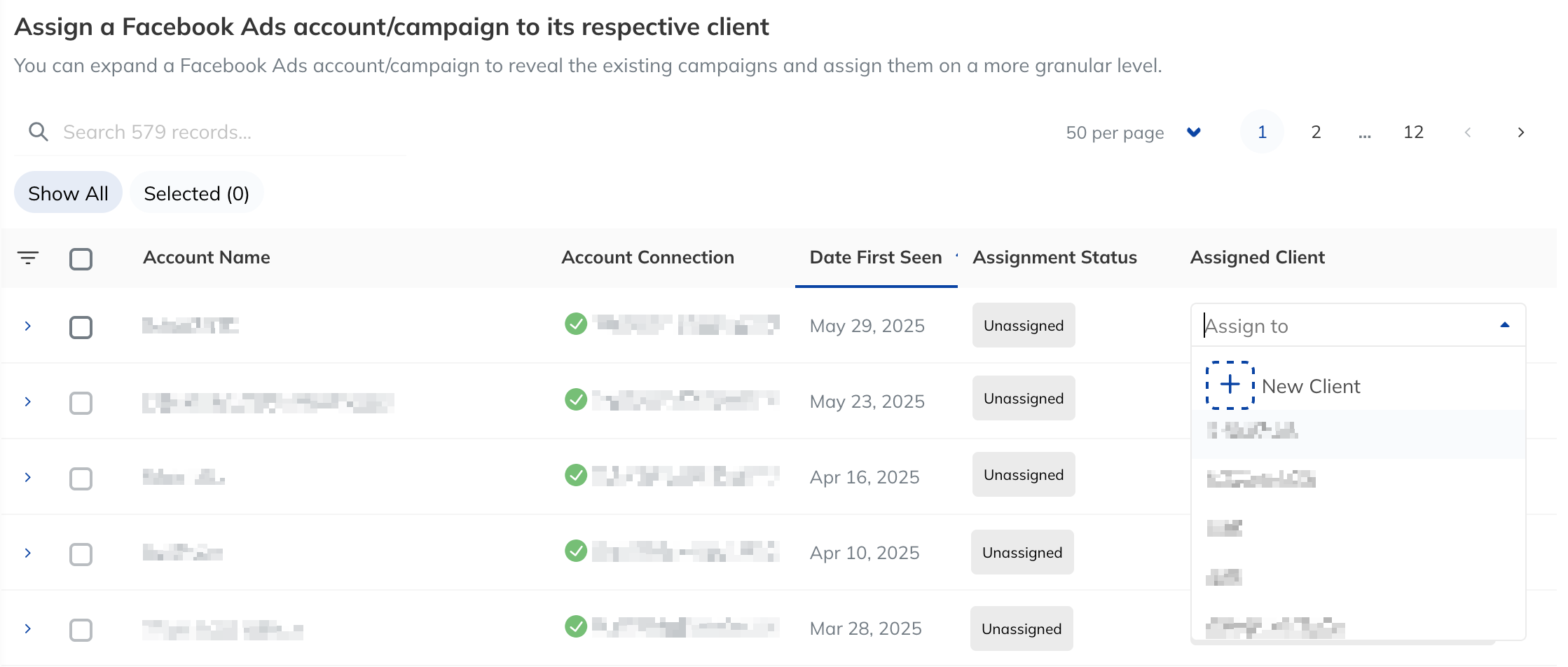Viewport: 1568px width, 667px height.
Task: Check the Apr 16, 2025 row checkbox
Action: point(81,479)
